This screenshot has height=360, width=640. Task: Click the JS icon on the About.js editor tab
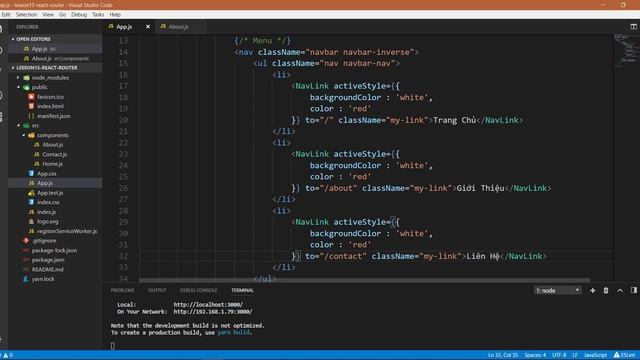(163, 26)
